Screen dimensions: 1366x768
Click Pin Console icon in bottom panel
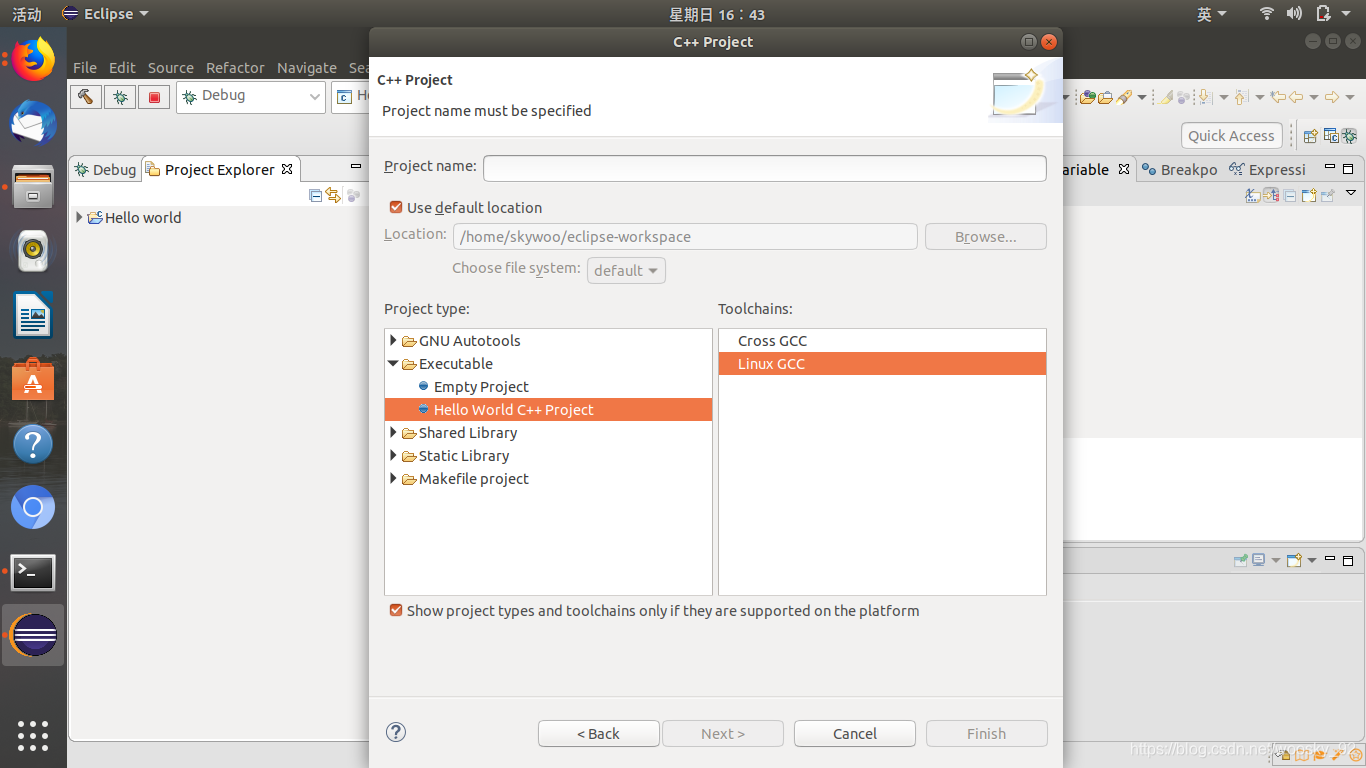click(x=1240, y=560)
